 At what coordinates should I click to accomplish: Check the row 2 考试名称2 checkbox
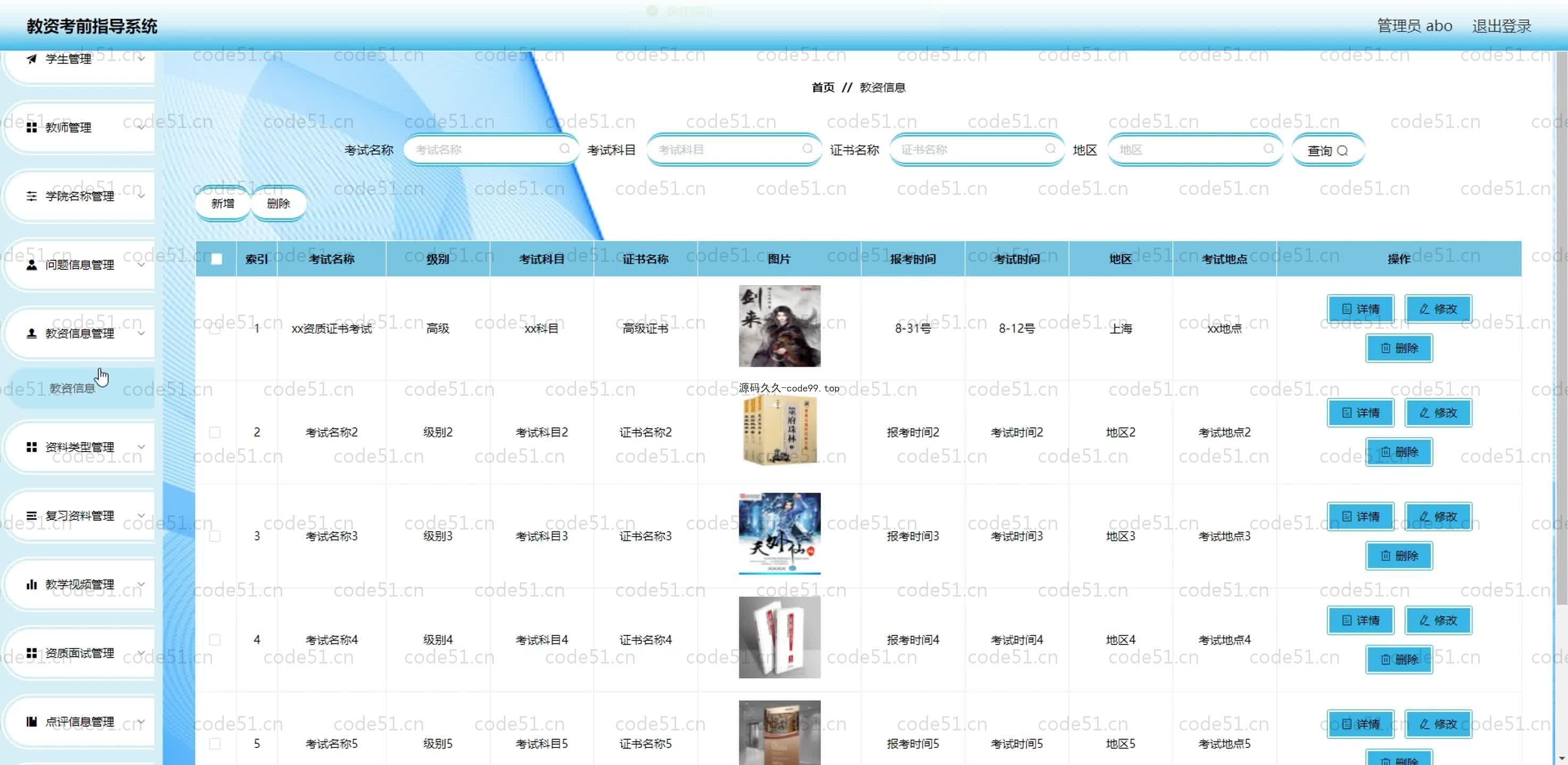click(215, 432)
